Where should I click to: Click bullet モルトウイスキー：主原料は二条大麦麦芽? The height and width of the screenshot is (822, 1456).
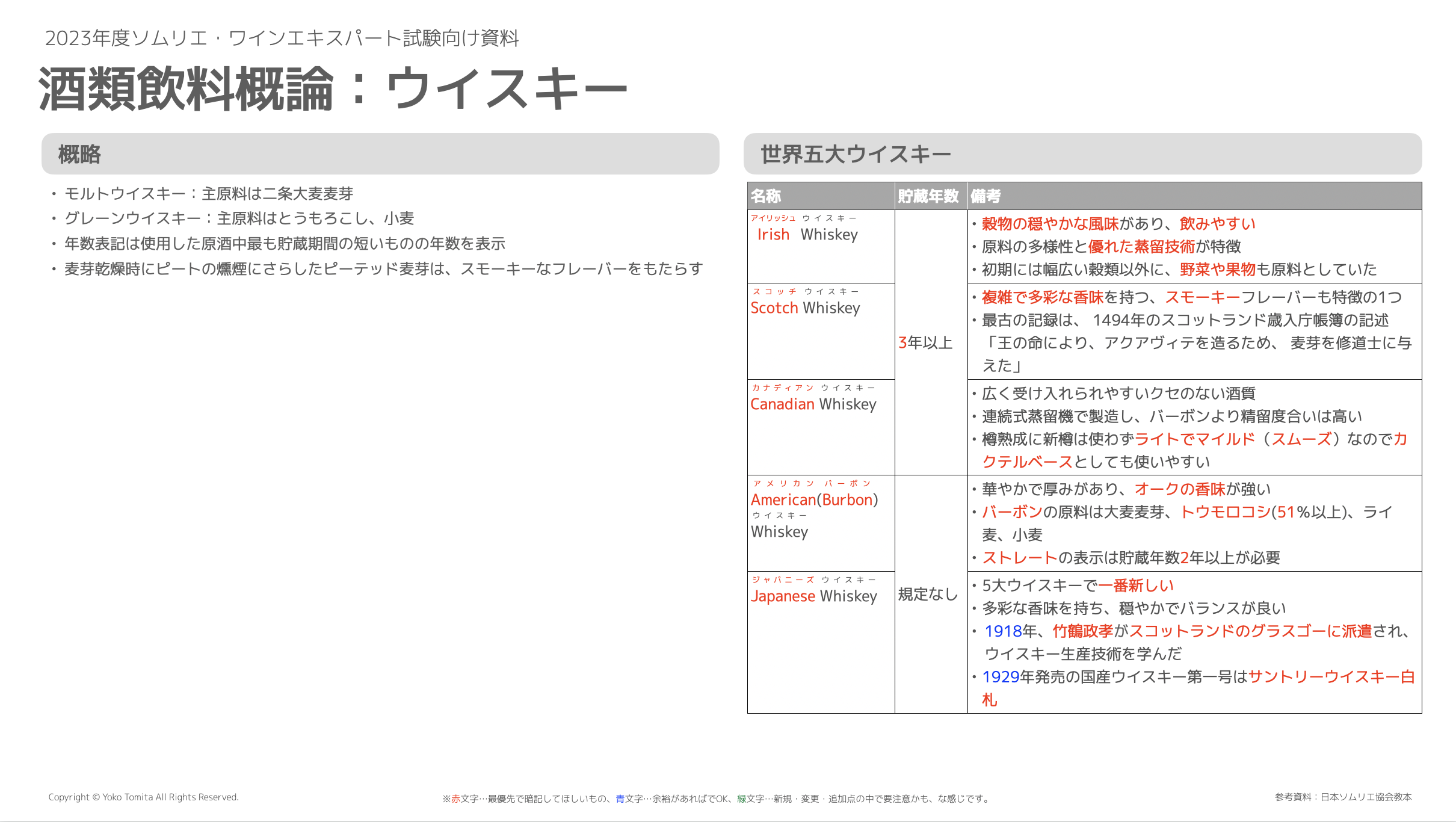[208, 194]
